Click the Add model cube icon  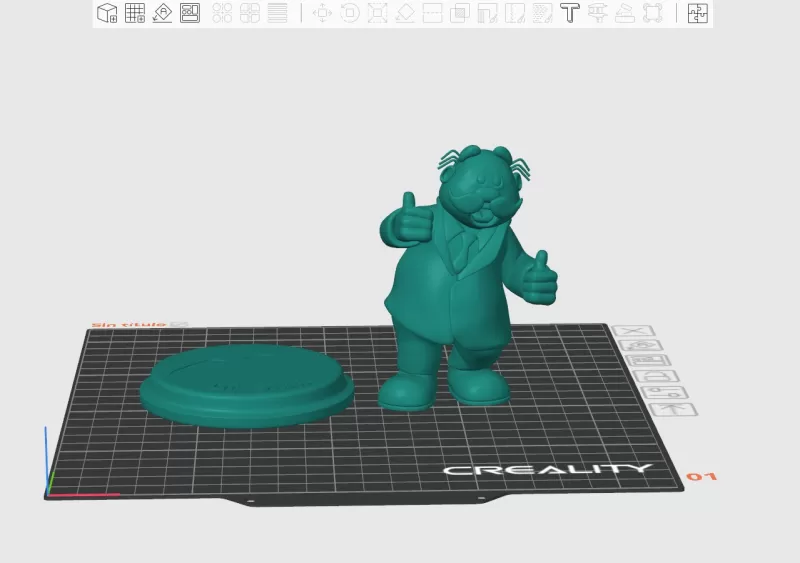[107, 13]
